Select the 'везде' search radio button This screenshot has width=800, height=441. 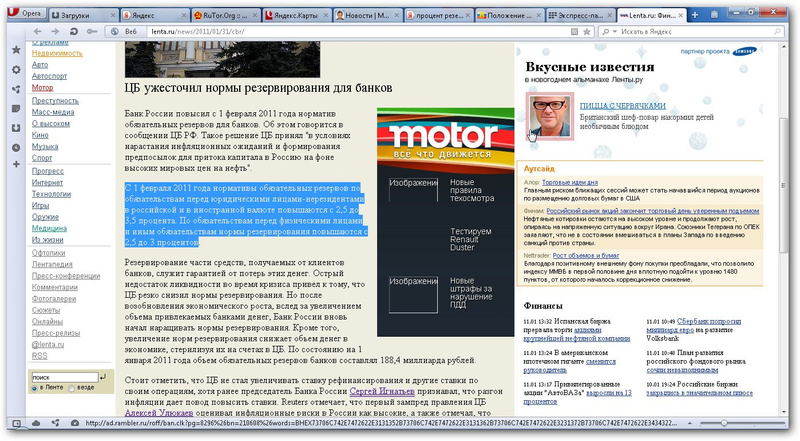coord(71,387)
